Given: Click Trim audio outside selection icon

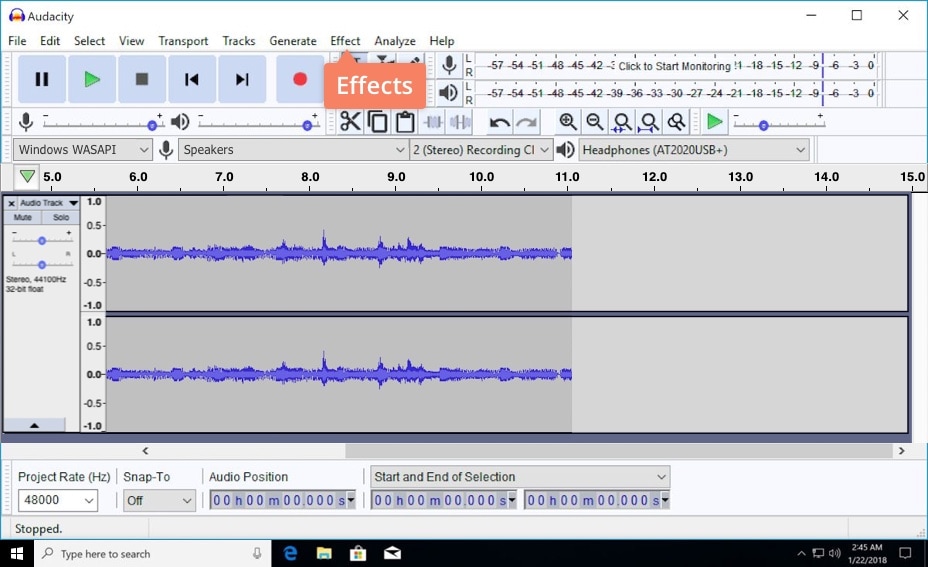Looking at the screenshot, I should coord(433,122).
